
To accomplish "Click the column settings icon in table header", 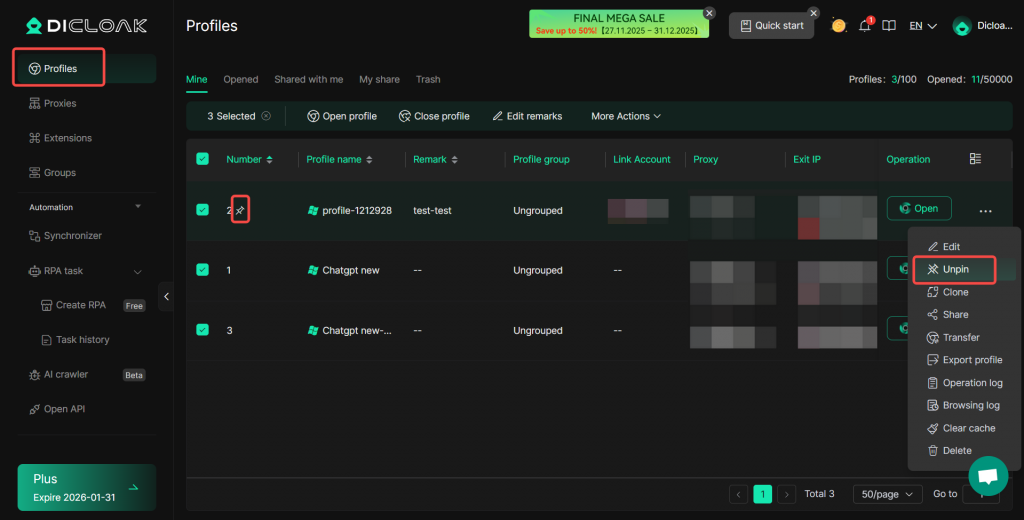I will click(x=976, y=159).
